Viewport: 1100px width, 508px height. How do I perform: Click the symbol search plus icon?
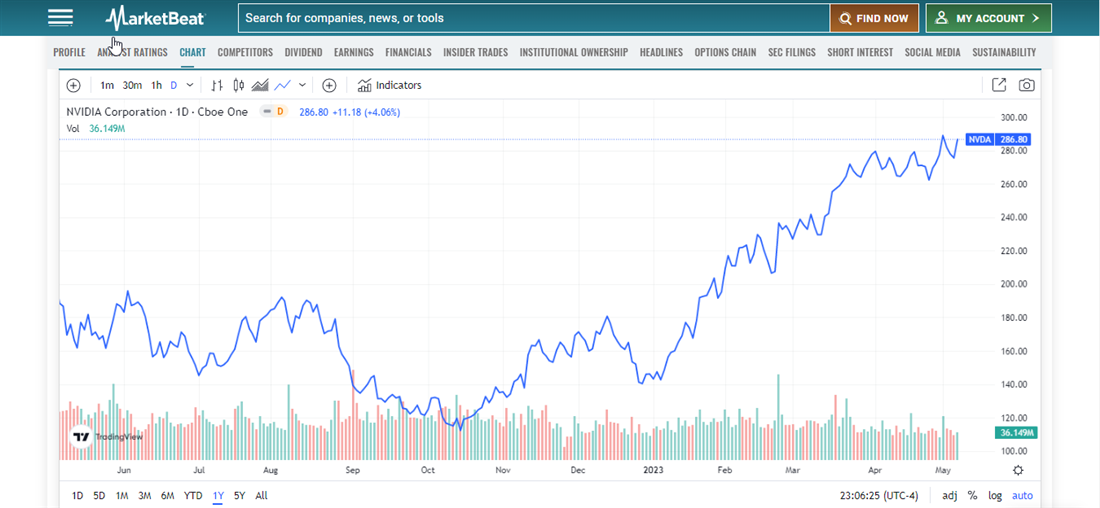73,86
